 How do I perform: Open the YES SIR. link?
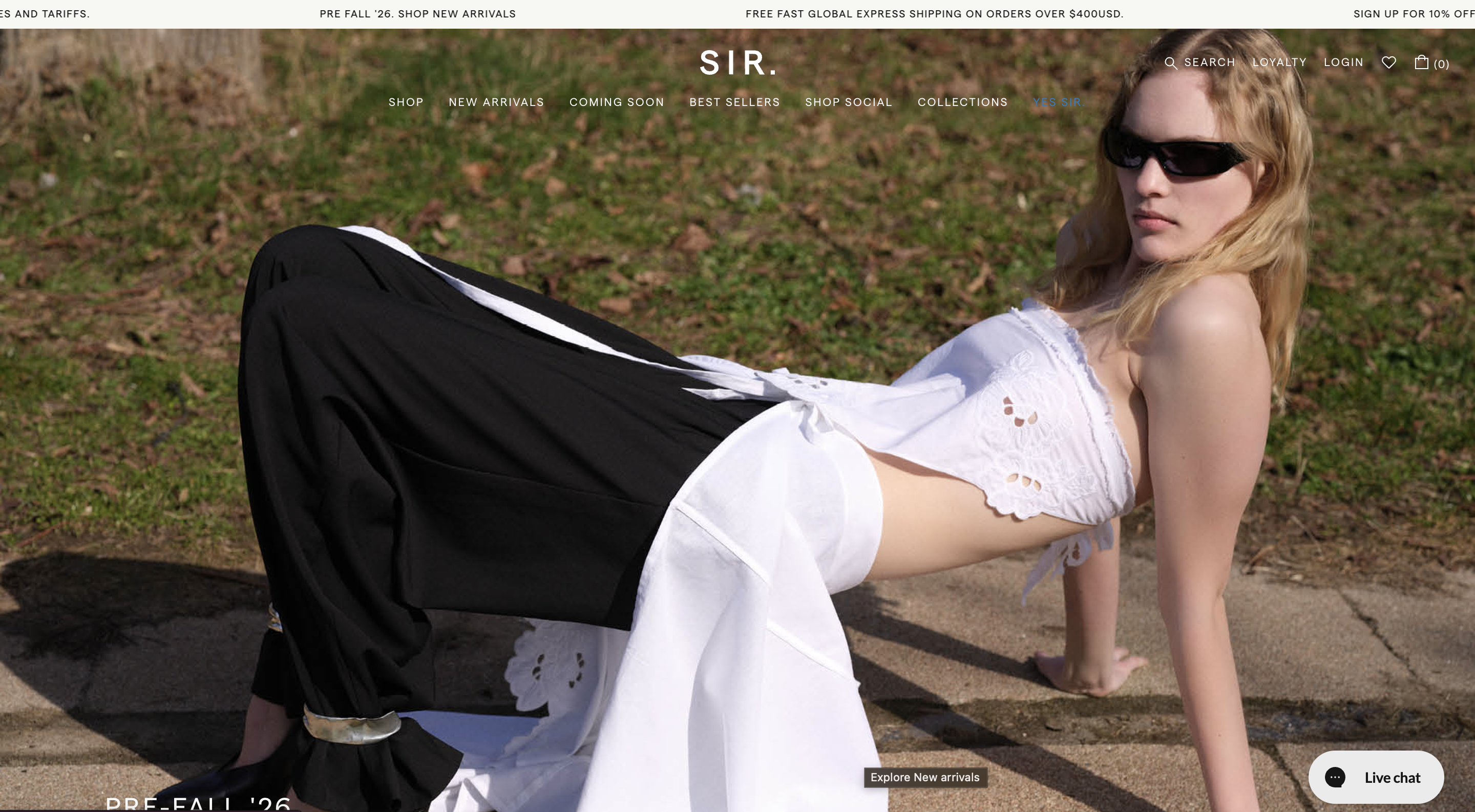coord(1058,102)
